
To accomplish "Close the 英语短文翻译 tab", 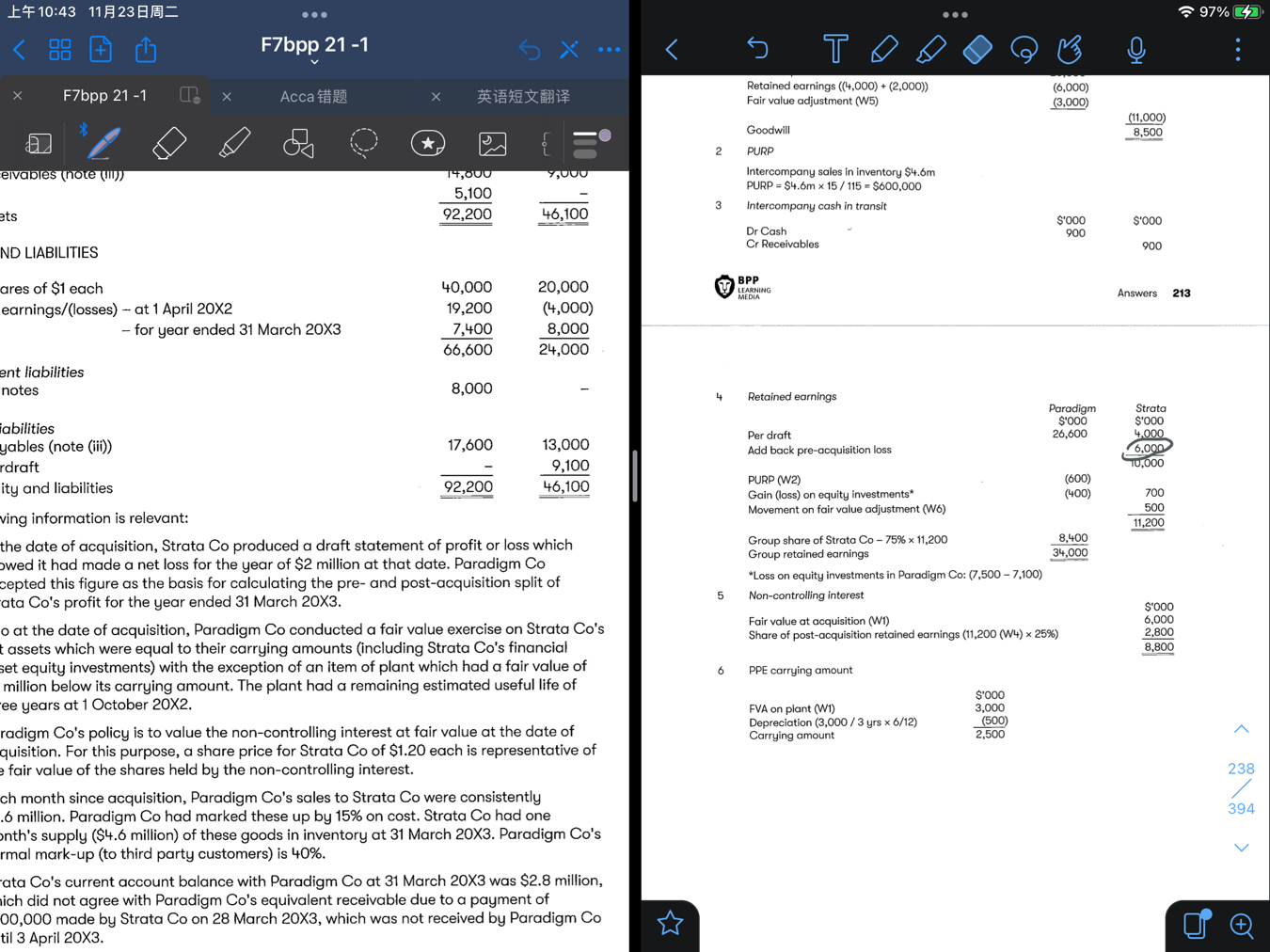I will 436,96.
